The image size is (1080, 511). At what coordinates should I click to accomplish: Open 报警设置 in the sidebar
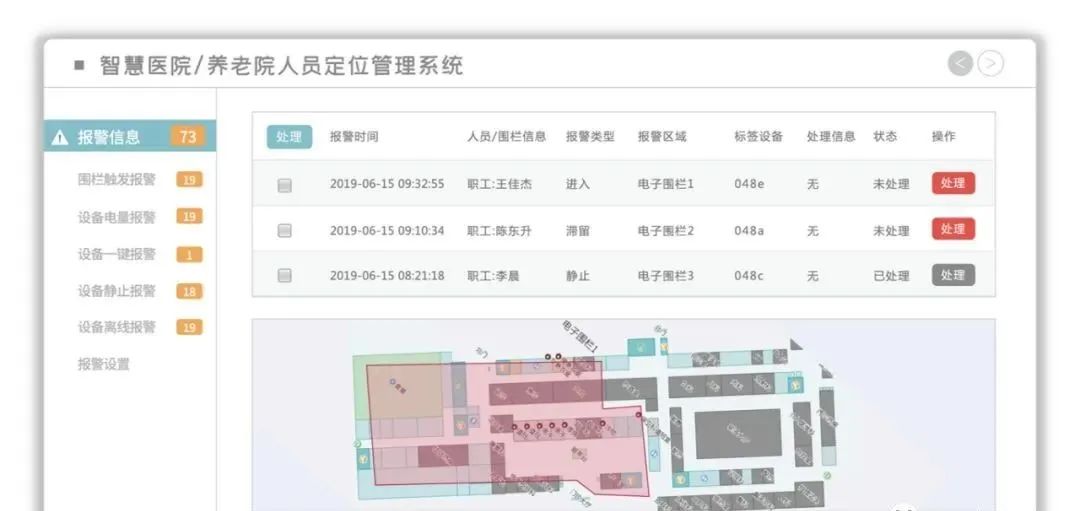(x=104, y=364)
